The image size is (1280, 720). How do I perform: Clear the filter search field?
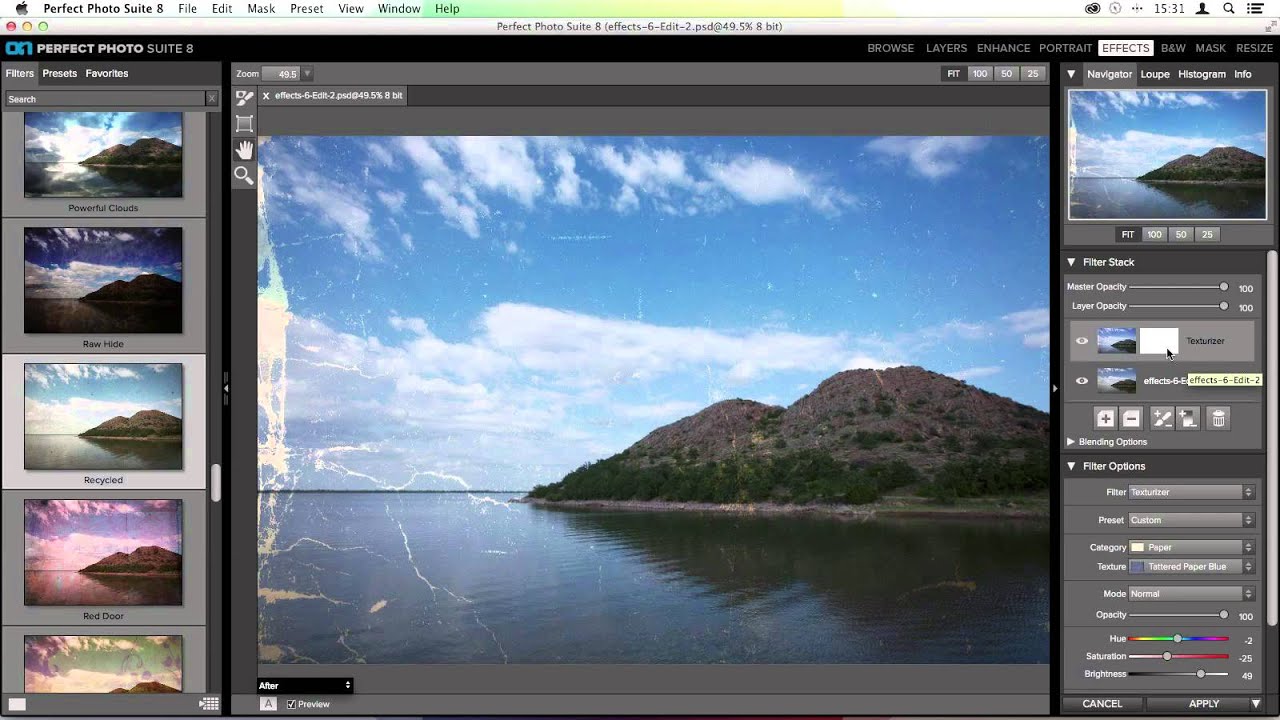pos(211,99)
